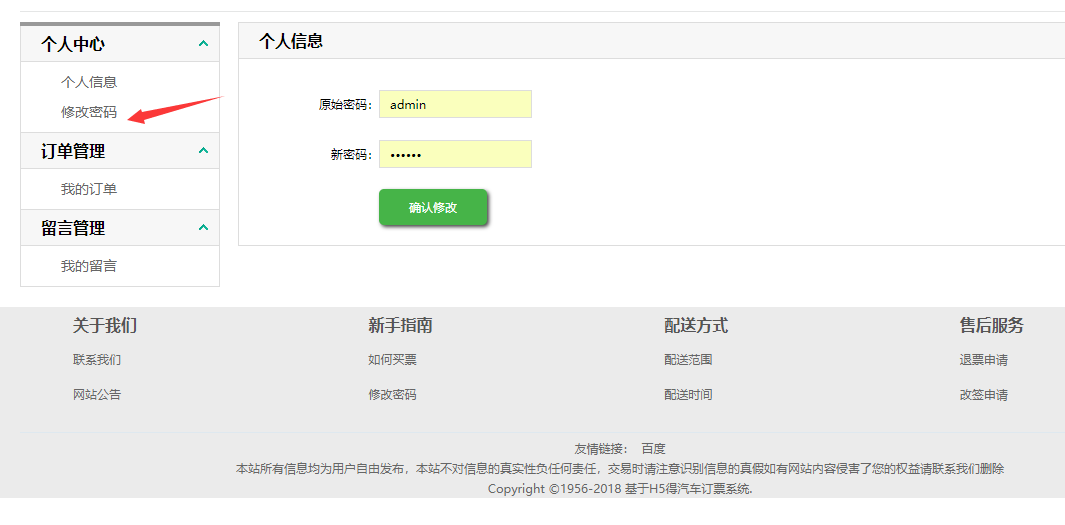Screen dimensions: 1065x525
Task: Click the 售后服务 footer heading
Action: click(992, 325)
